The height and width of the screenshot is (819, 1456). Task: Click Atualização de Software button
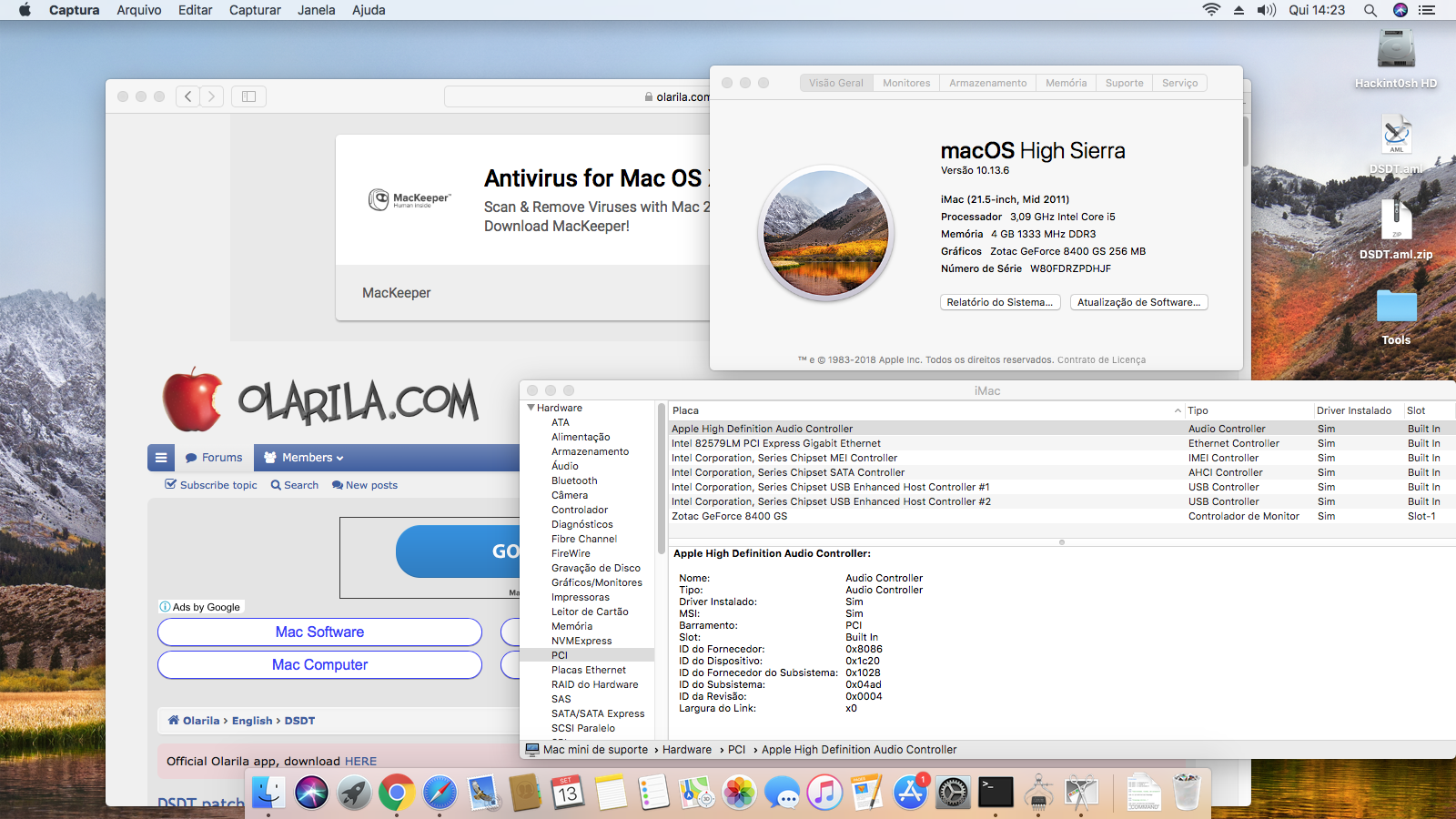pyautogui.click(x=1139, y=302)
